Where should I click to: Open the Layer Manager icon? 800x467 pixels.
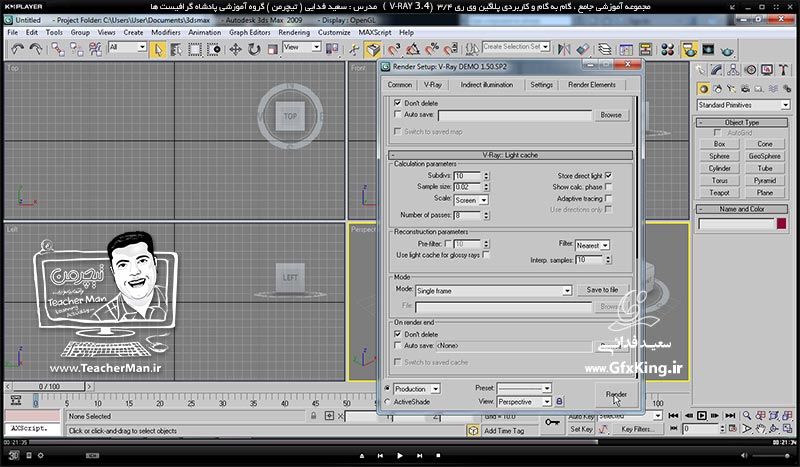(x=605, y=49)
